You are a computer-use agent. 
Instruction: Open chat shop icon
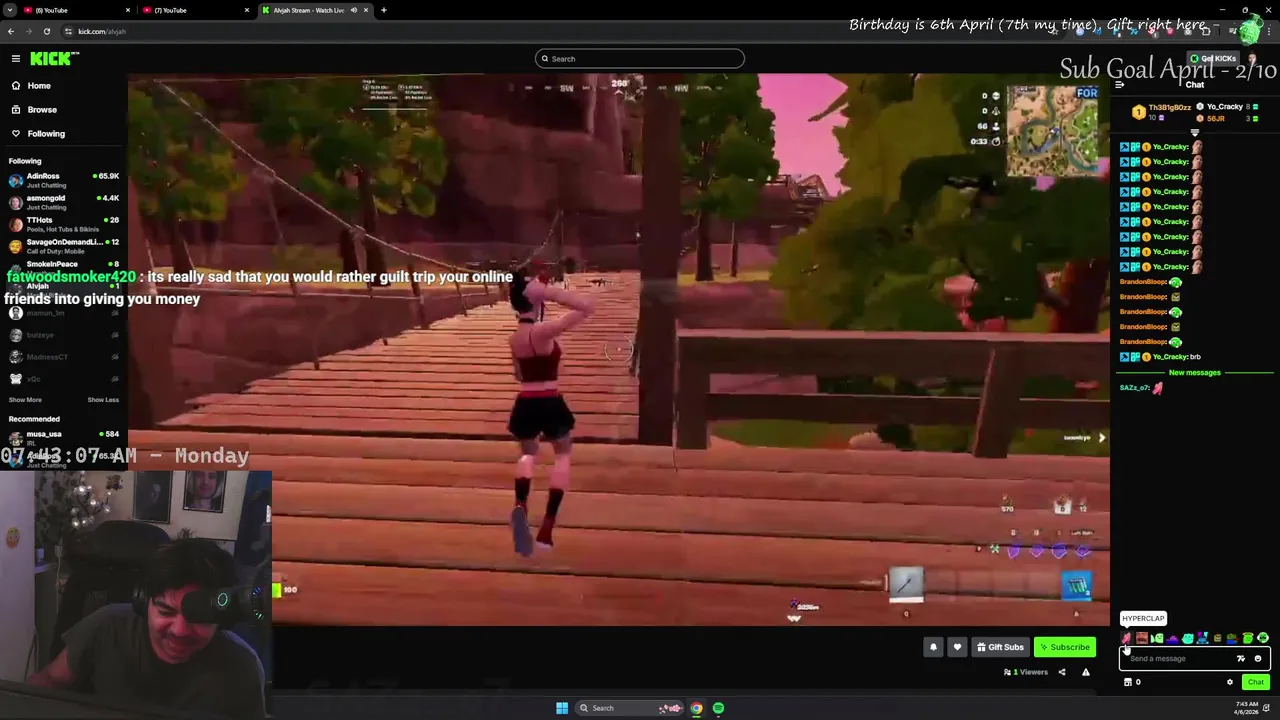[1128, 682]
